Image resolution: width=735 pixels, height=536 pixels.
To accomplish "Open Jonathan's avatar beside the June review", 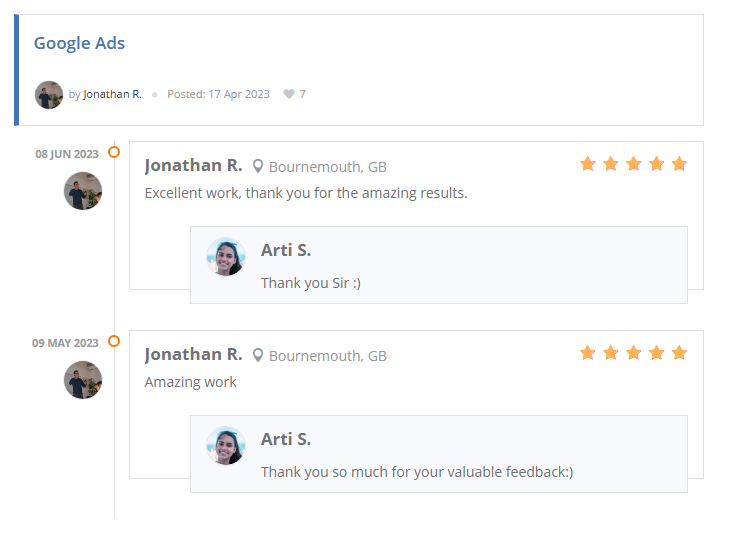I will pos(83,191).
